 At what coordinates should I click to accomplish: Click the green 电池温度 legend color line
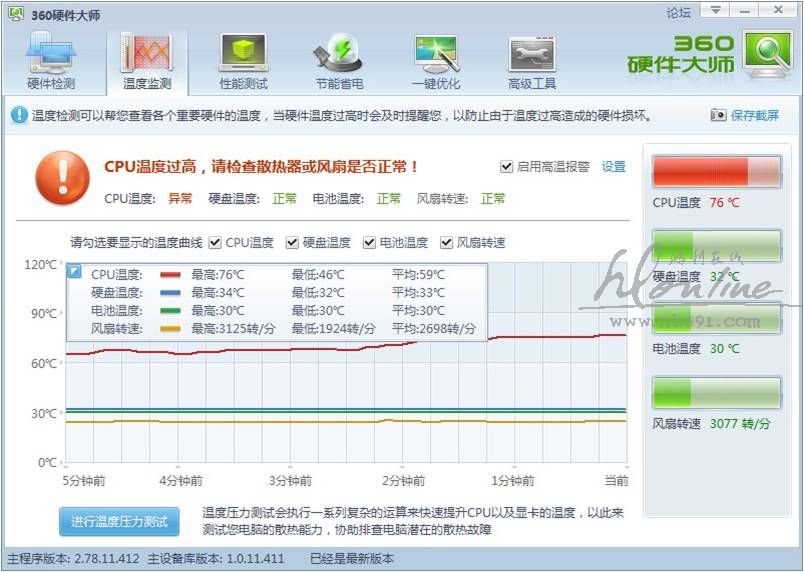coord(170,311)
